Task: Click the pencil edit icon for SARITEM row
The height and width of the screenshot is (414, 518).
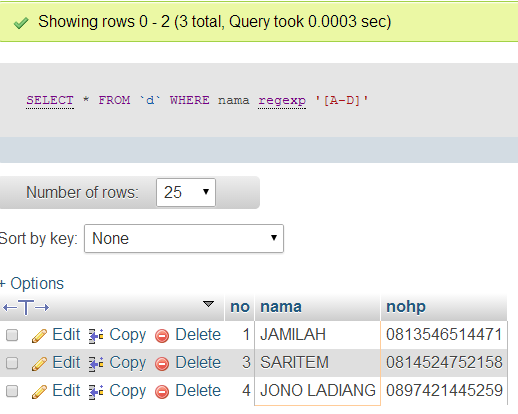Action: coord(39,364)
